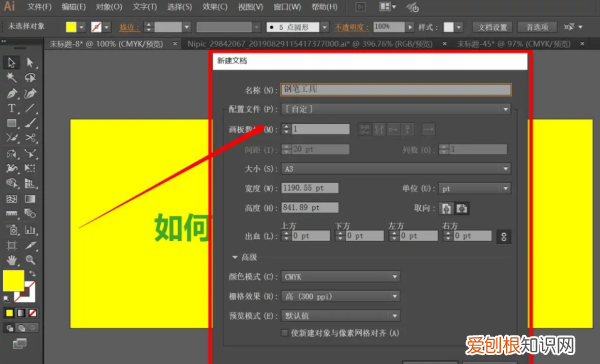Enable align new objects to pixel grid
Image resolution: width=600 pixels, height=364 pixels.
pyautogui.click(x=284, y=333)
